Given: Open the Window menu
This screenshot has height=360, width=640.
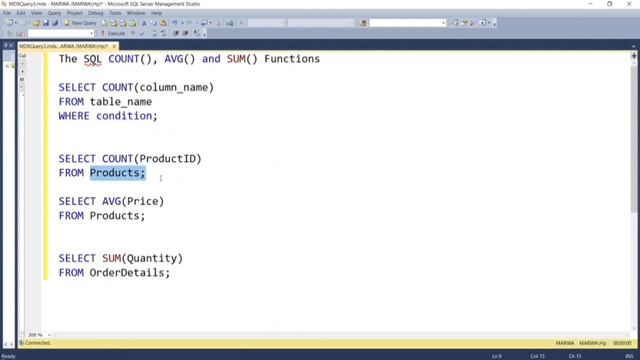Looking at the screenshot, I should (x=136, y=13).
